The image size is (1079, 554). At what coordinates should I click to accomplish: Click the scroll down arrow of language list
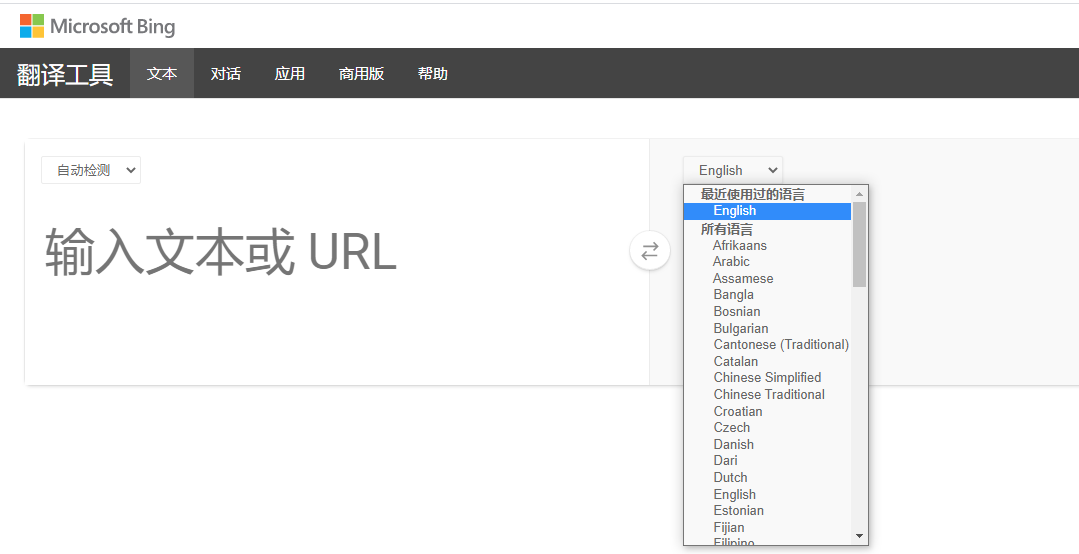(859, 536)
